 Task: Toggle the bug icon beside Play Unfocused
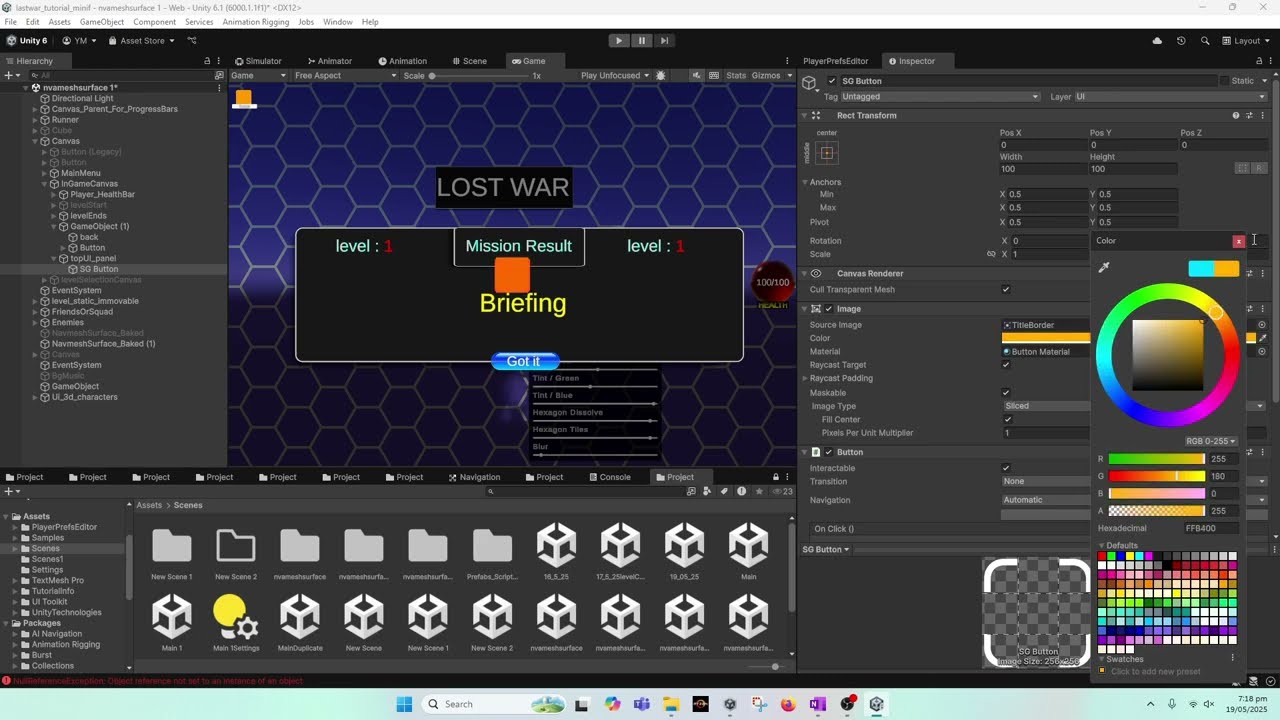(661, 75)
